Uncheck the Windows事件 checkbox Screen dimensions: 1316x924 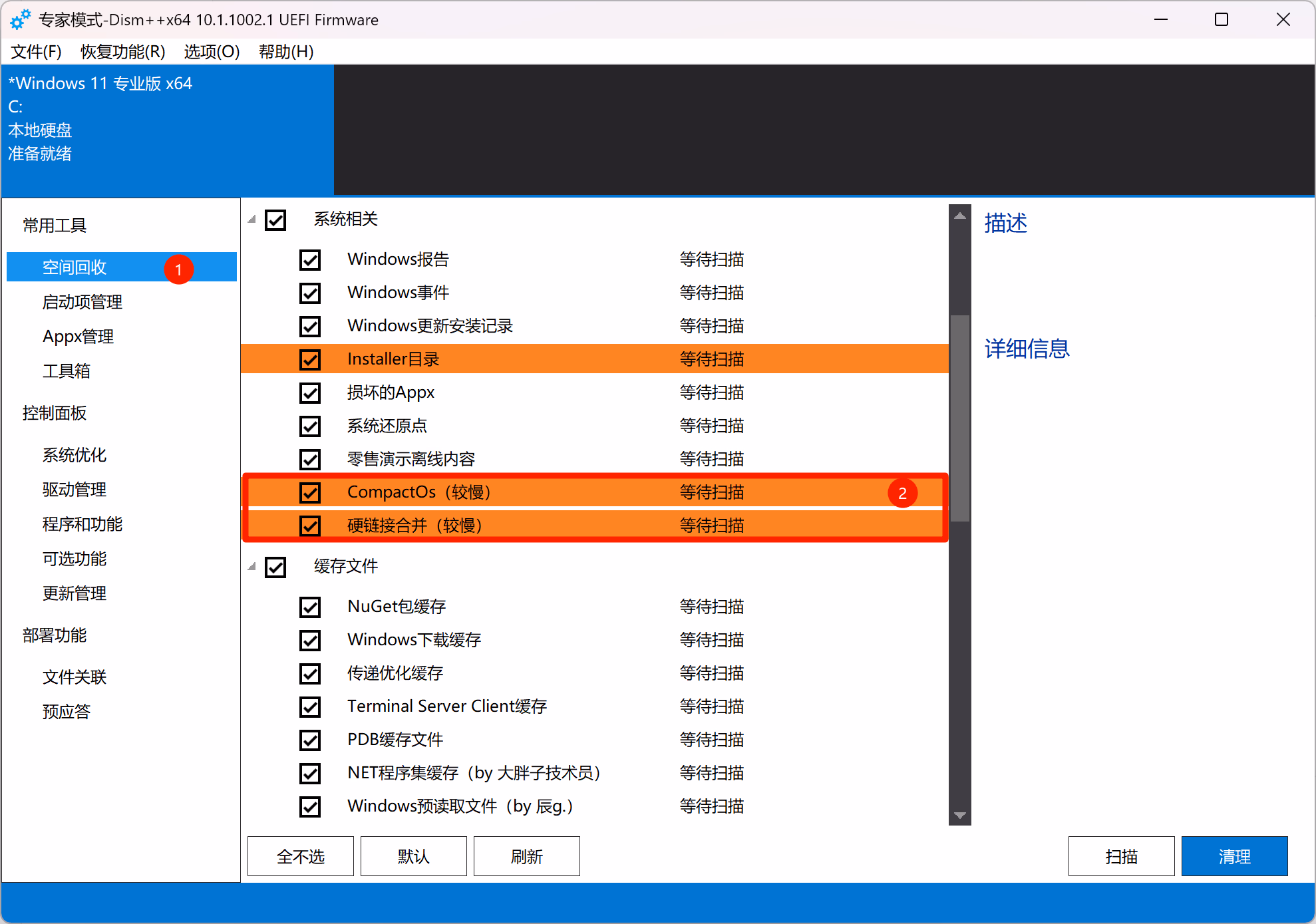pos(310,293)
